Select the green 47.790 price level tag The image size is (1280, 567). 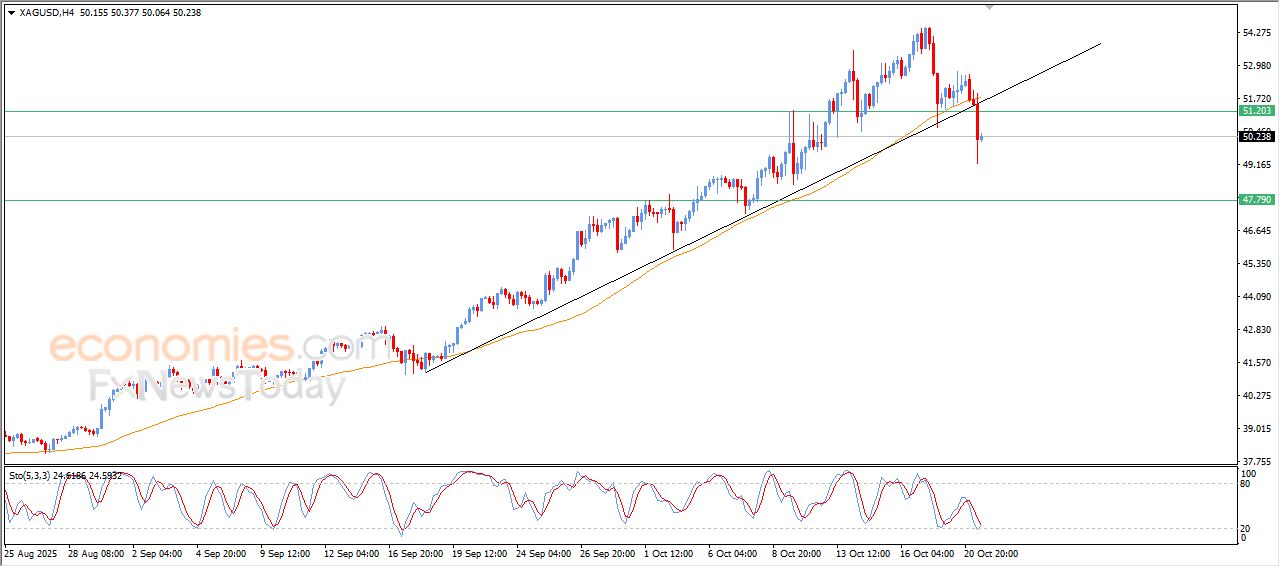tap(1256, 200)
